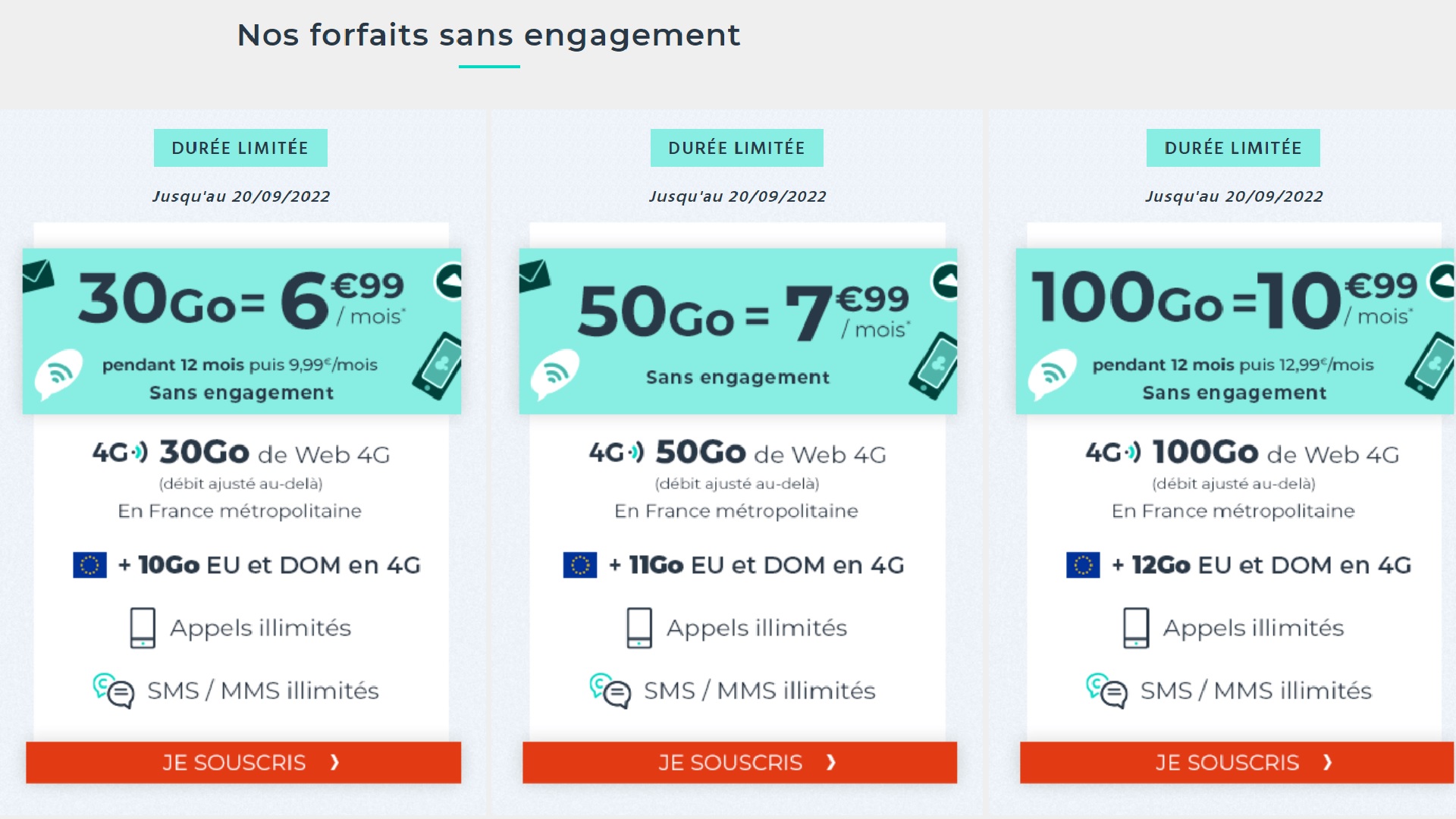
Task: Click wifi speech bubble in 30Go banner
Action: pos(58,374)
